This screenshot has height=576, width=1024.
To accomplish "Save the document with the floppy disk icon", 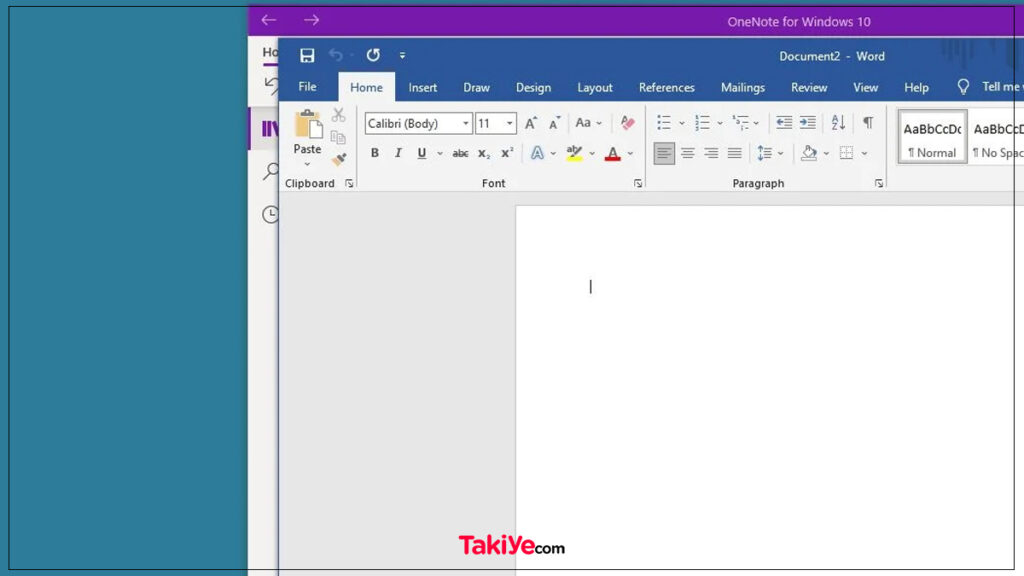I will 307,56.
